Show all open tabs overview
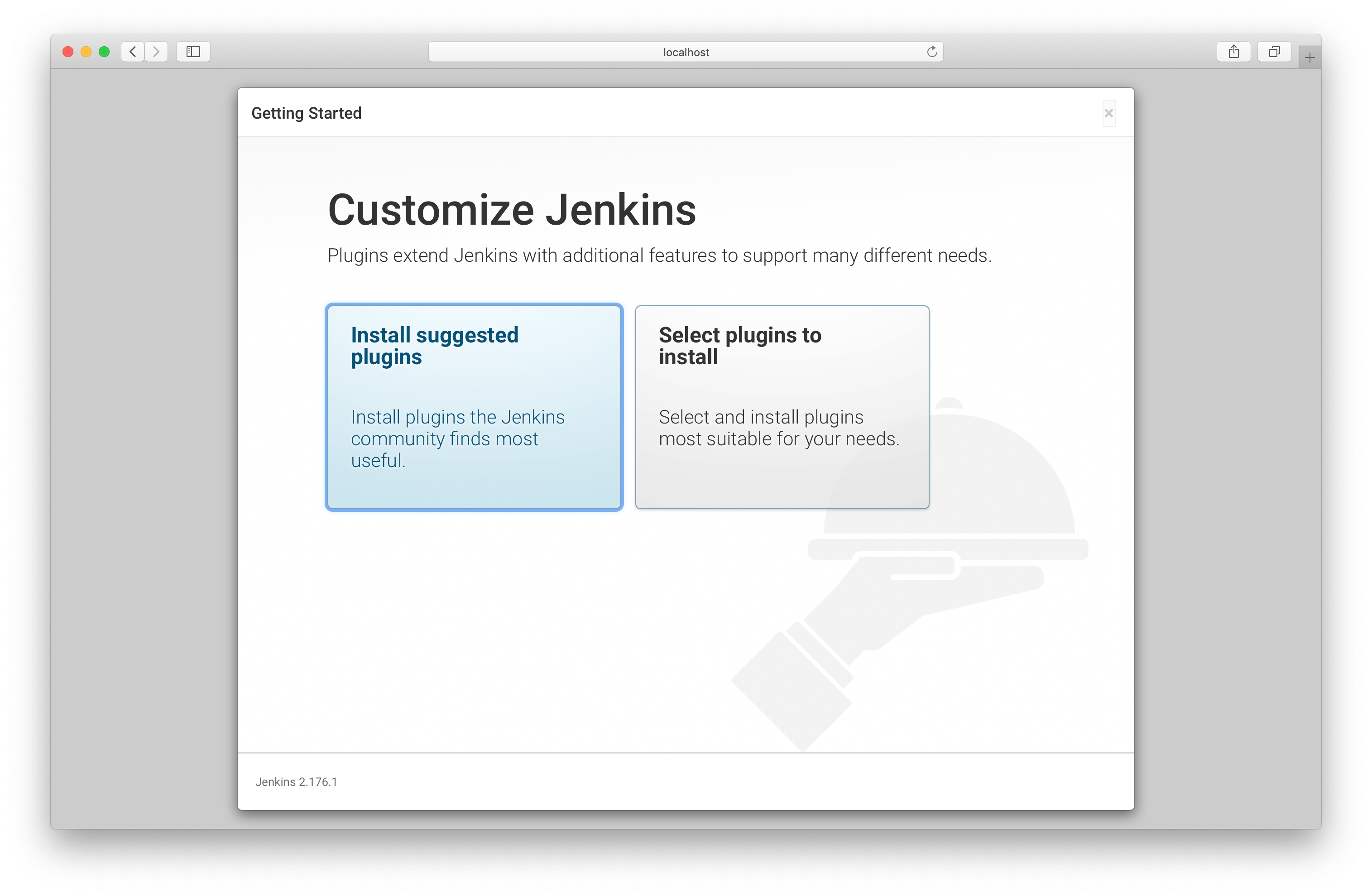1372x896 pixels. (x=1274, y=51)
